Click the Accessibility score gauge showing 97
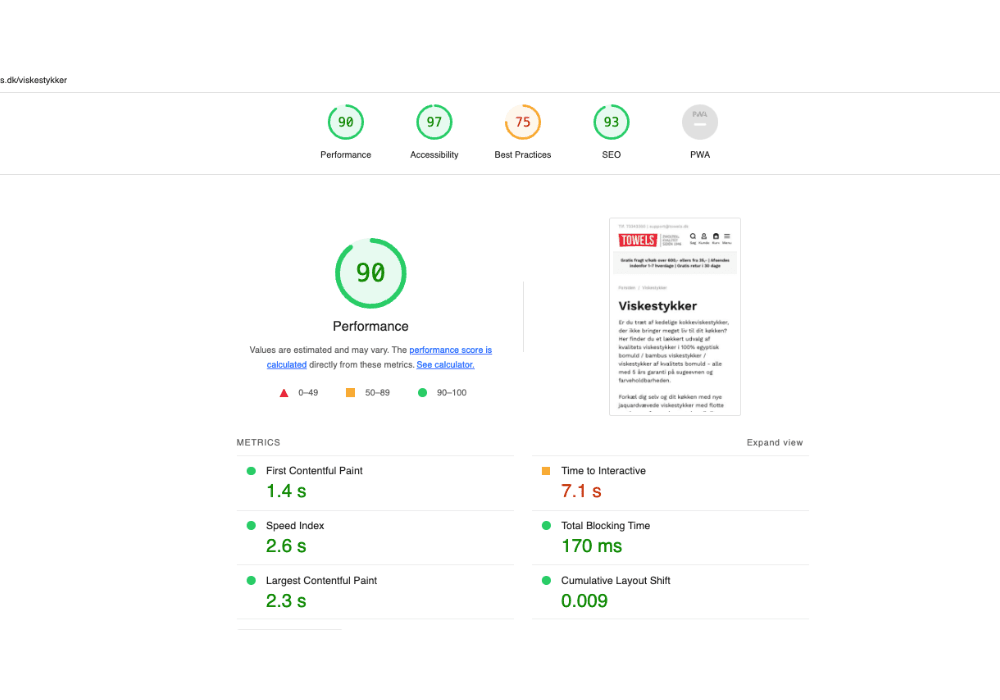The width and height of the screenshot is (1000, 700). coord(434,123)
